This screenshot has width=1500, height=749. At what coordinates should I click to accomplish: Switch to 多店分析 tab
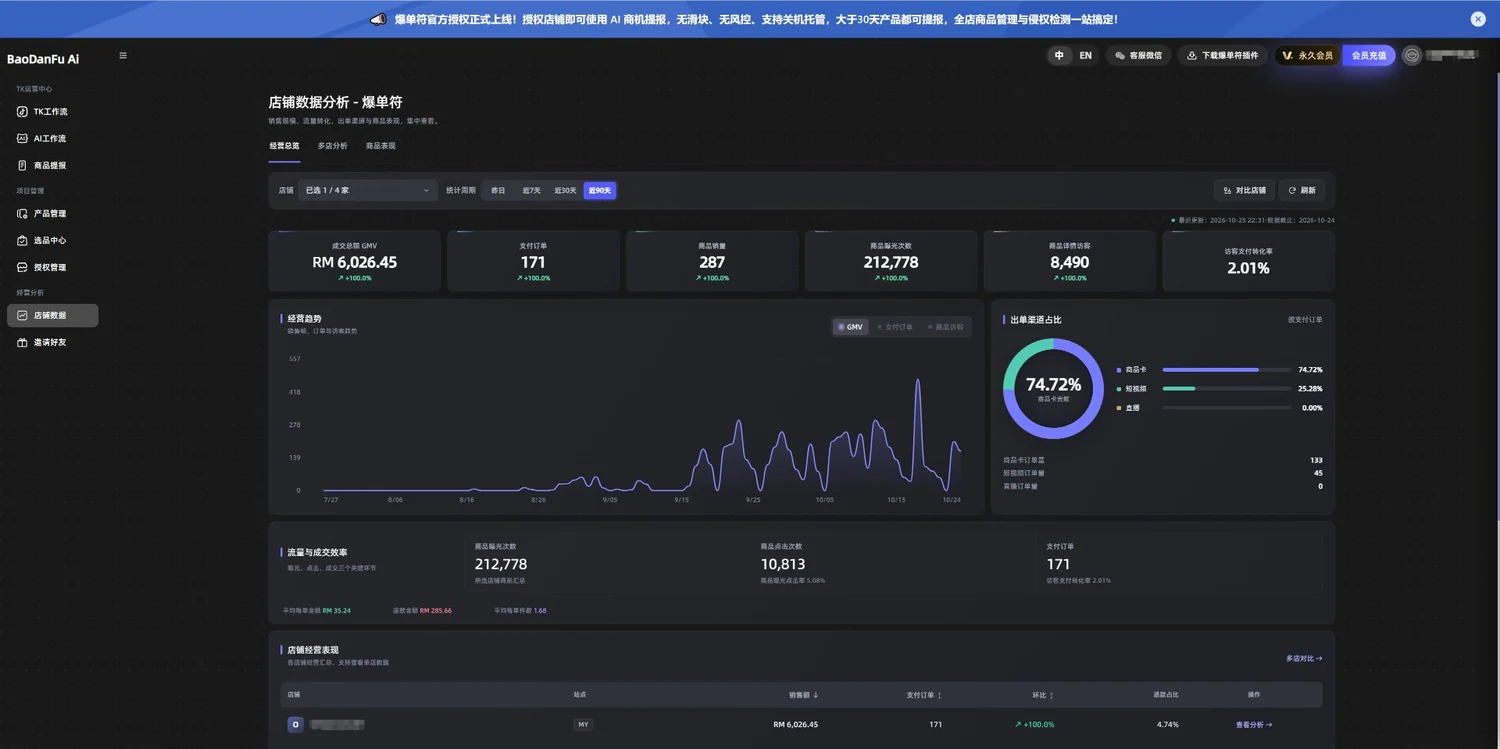333,146
